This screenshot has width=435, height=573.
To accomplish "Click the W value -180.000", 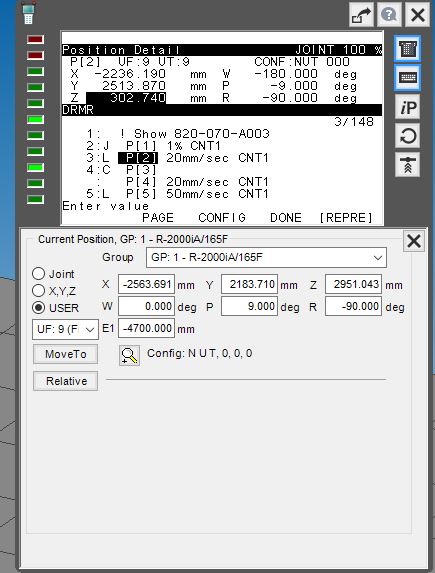I will tap(286, 74).
